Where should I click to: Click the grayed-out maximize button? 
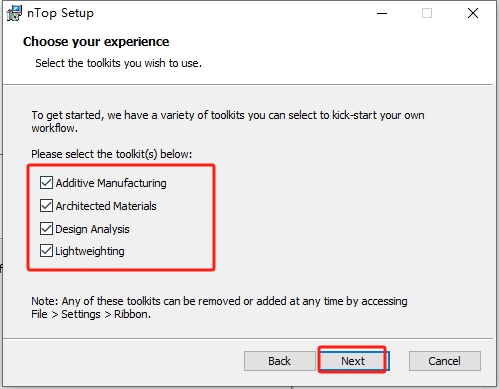427,13
